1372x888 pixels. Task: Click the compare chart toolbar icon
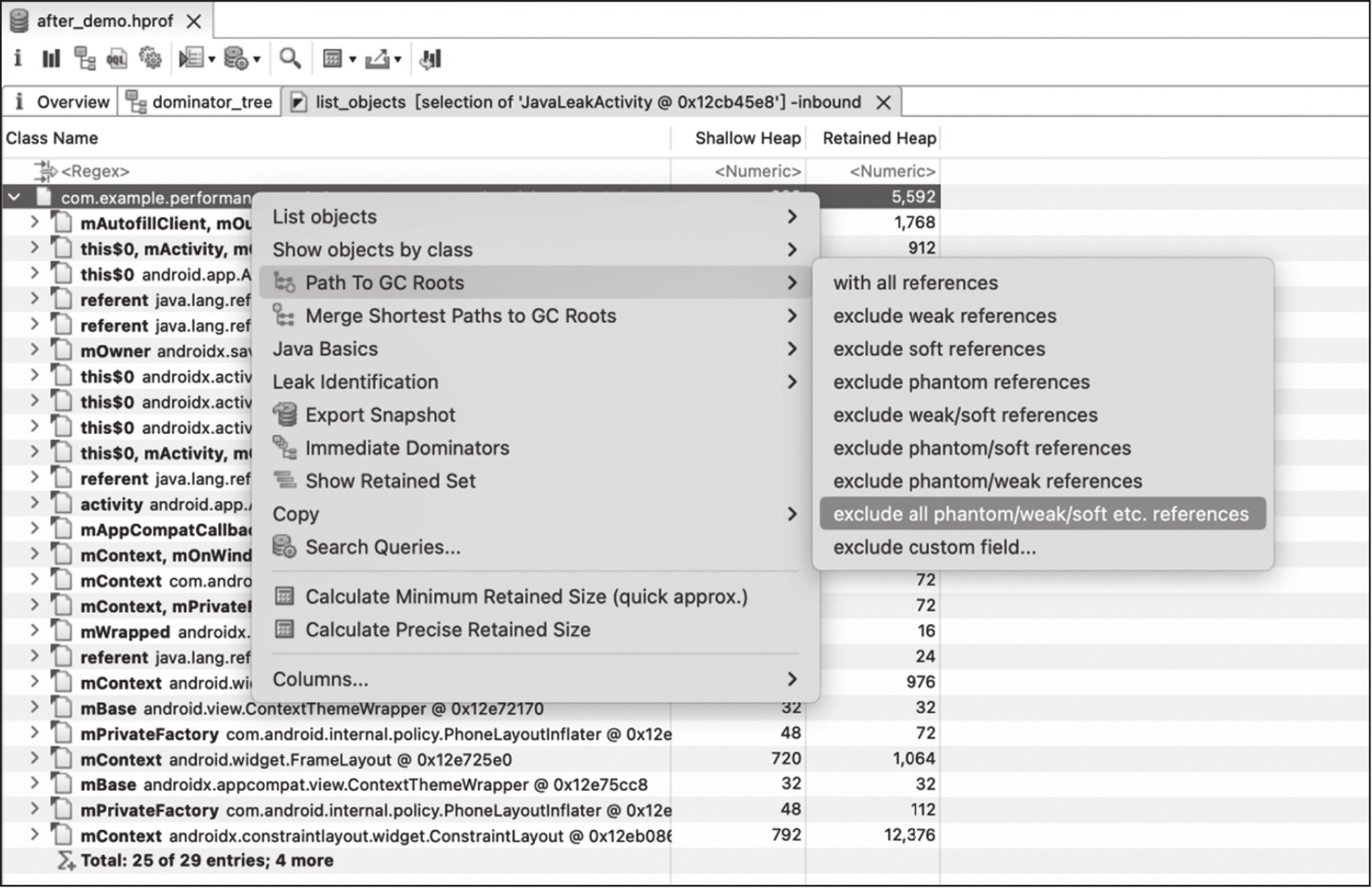(431, 58)
